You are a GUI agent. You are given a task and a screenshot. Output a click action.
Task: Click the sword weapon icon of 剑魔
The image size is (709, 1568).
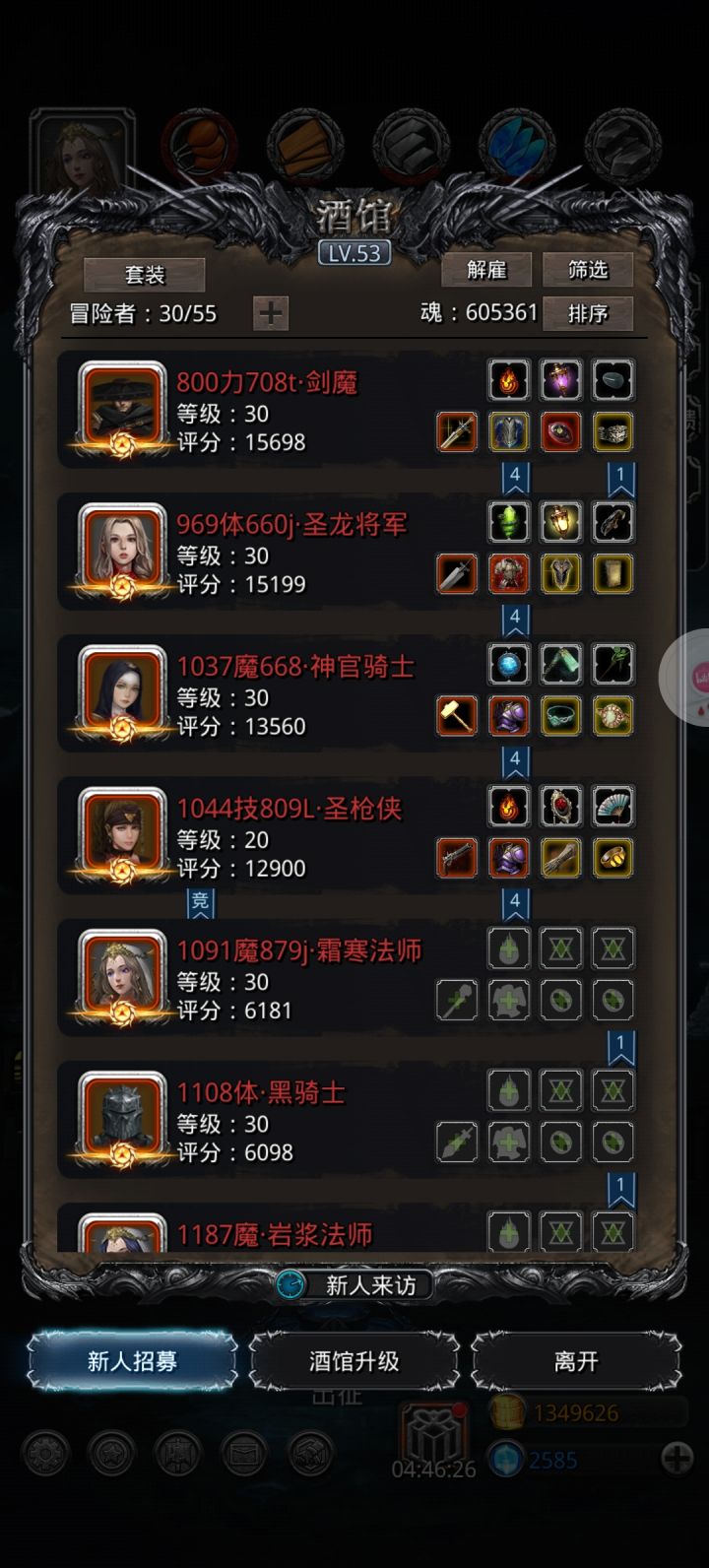click(x=457, y=431)
